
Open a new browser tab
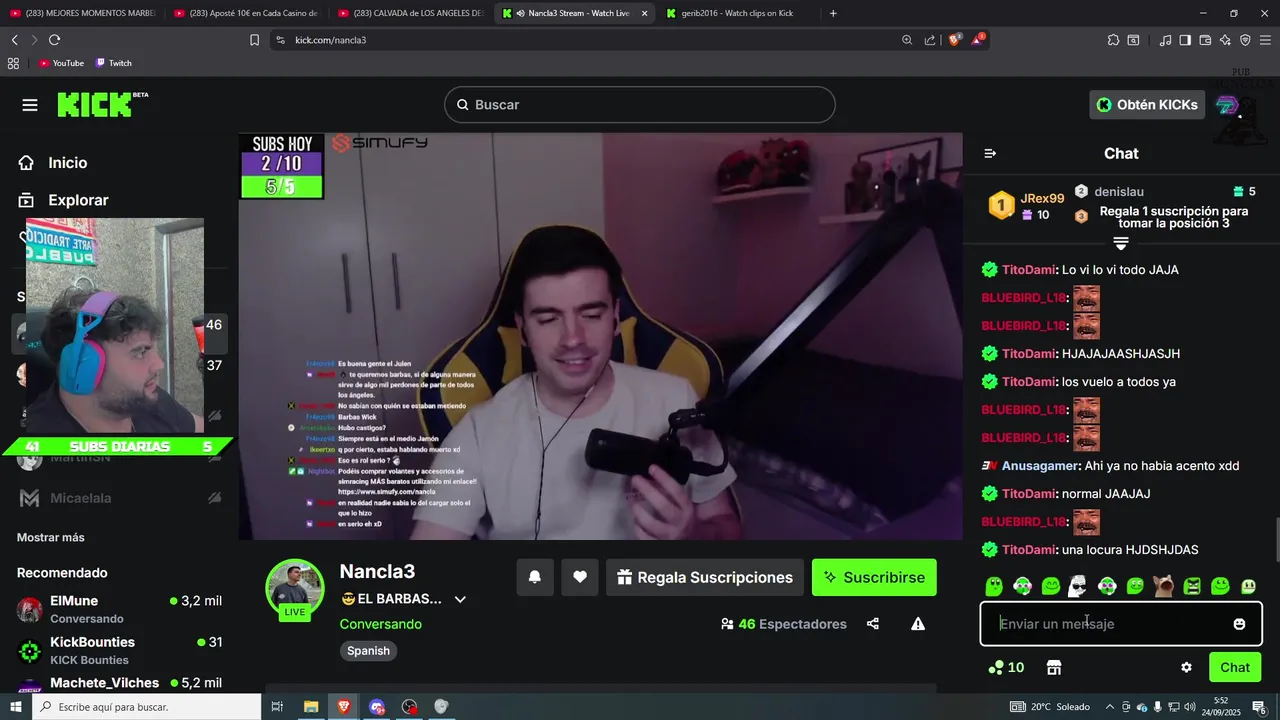833,13
